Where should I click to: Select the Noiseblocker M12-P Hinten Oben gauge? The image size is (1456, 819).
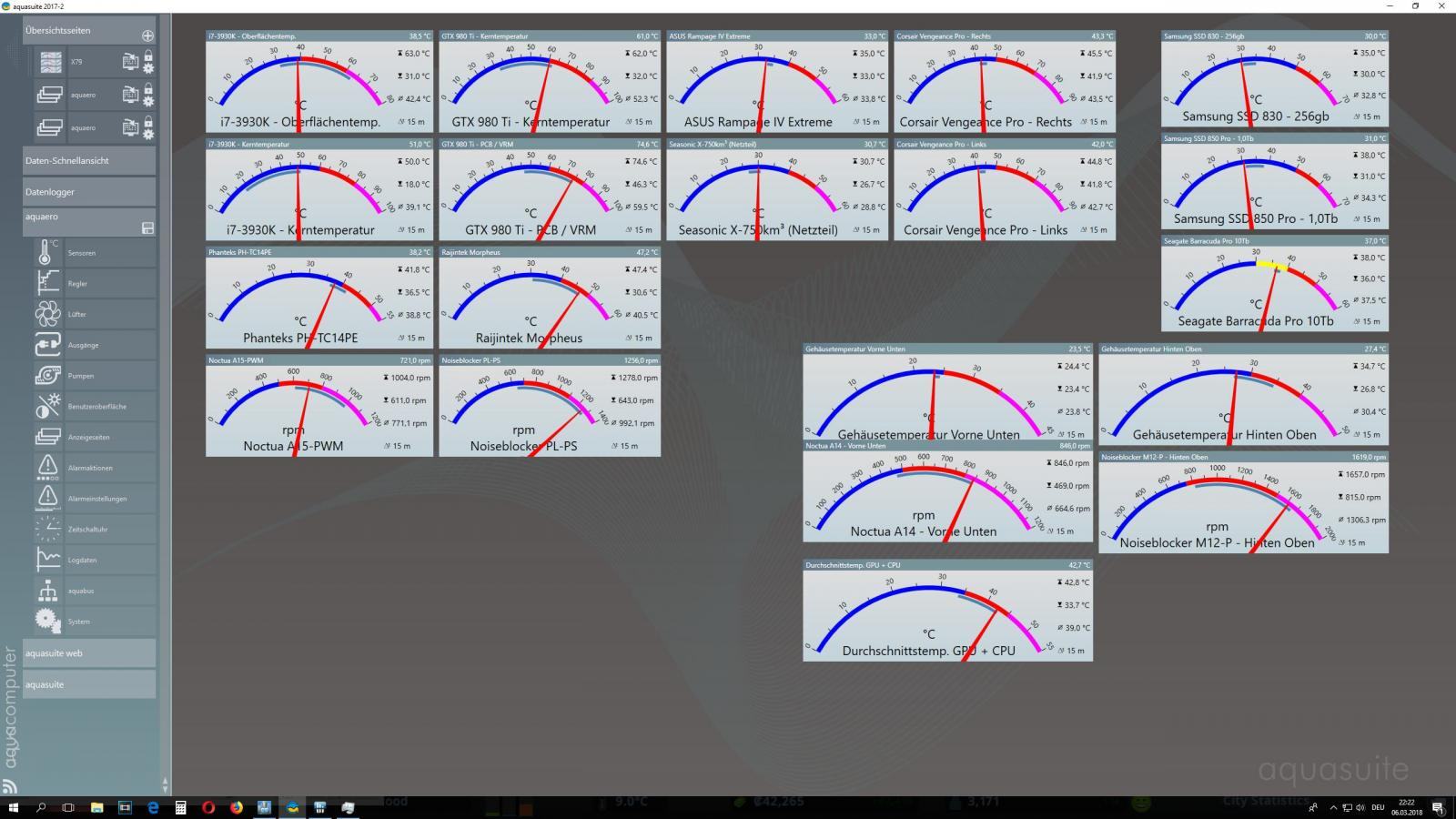pyautogui.click(x=1243, y=502)
